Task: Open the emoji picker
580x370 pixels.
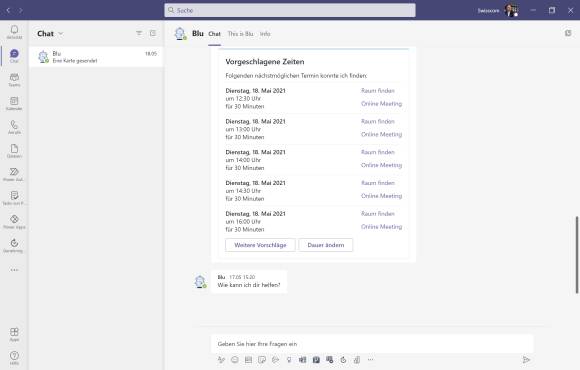Action: click(235, 359)
